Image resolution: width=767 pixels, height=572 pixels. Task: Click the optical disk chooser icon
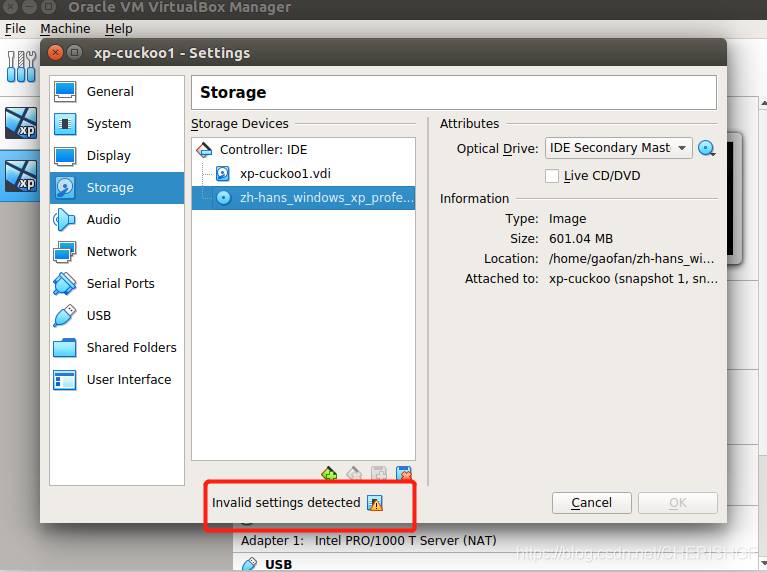click(707, 148)
